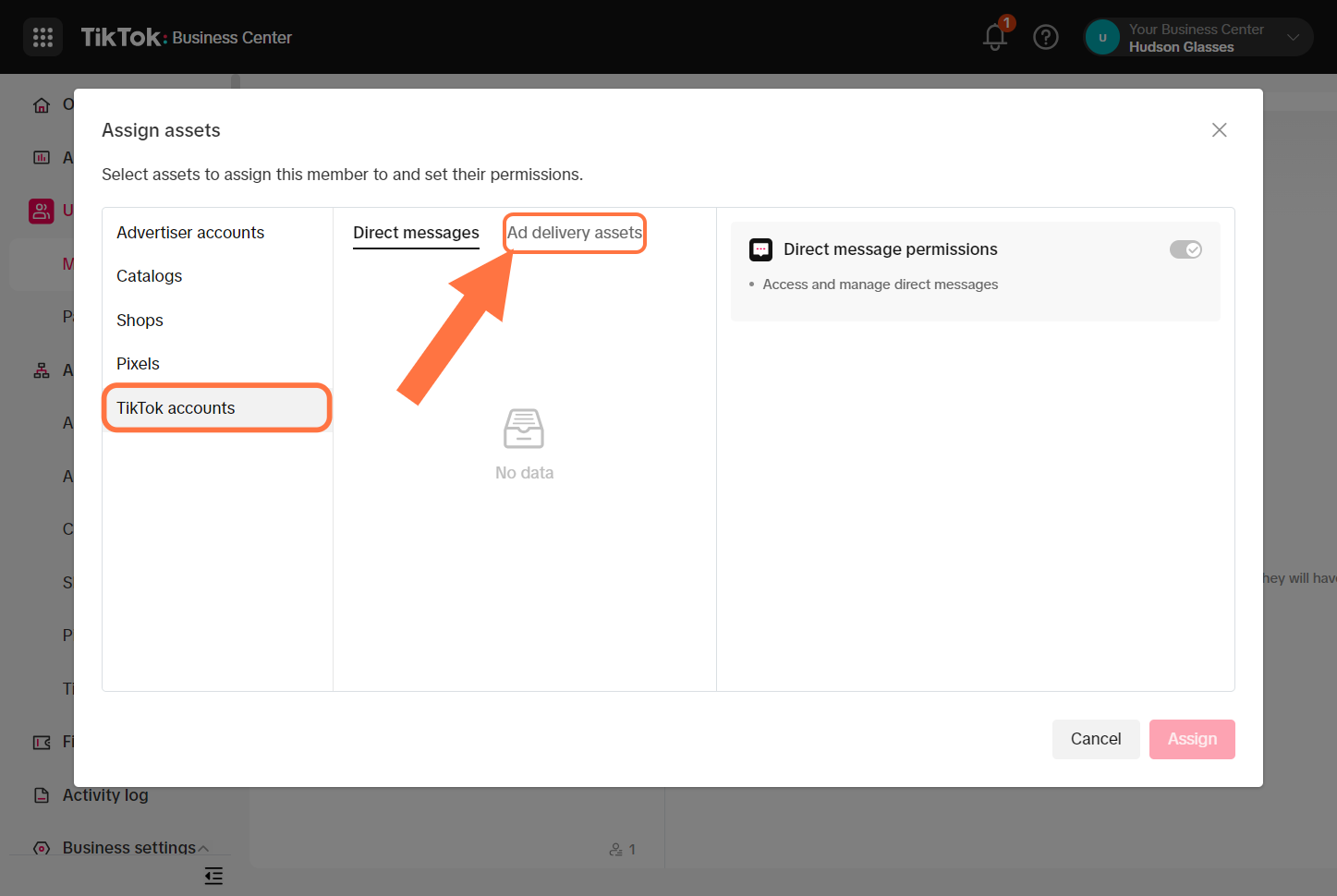Open the apps grid launcher
Viewport: 1337px width, 896px height.
[43, 37]
